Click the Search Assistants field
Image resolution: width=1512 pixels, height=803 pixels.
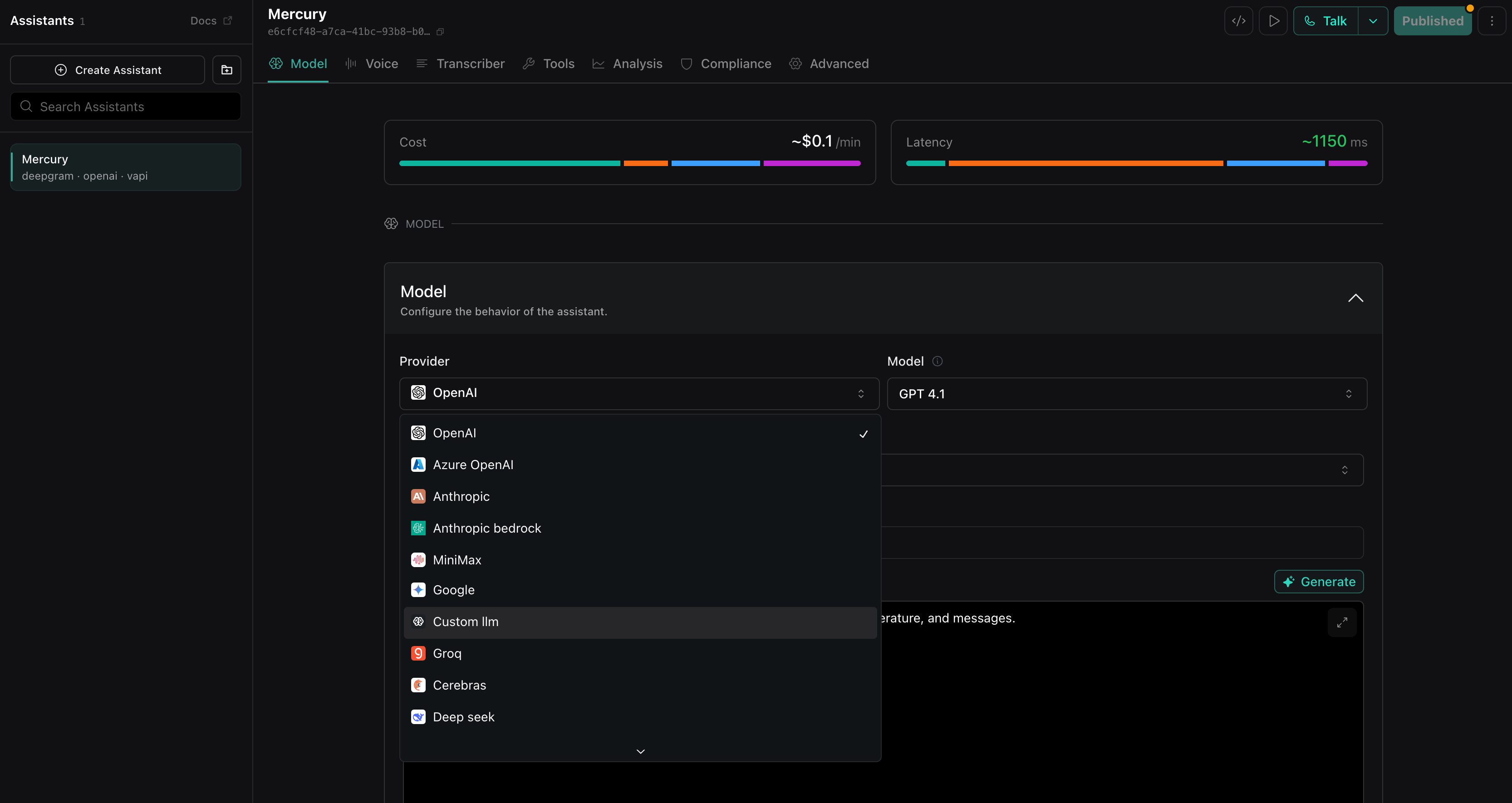(x=126, y=106)
